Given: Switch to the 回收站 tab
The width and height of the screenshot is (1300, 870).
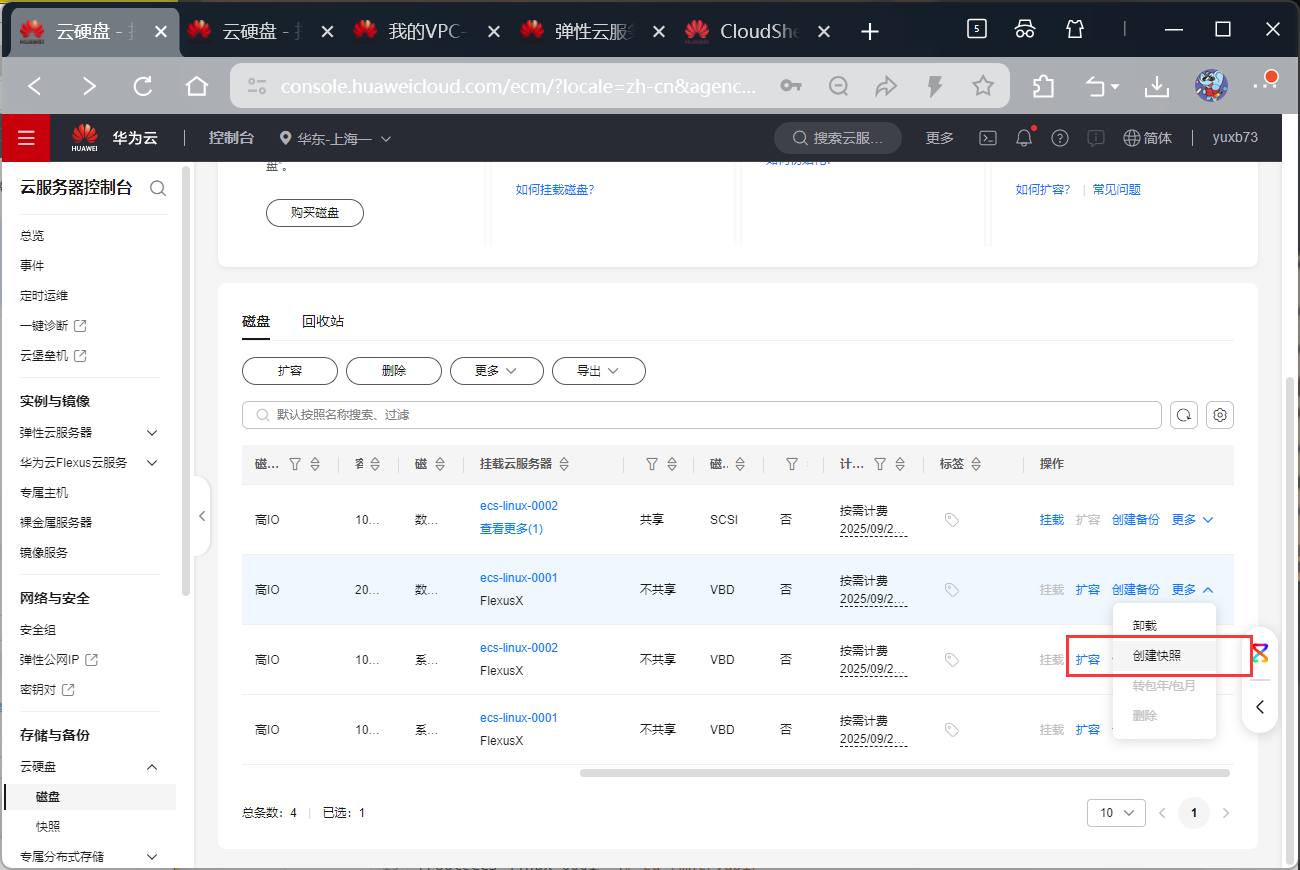Looking at the screenshot, I should point(323,322).
